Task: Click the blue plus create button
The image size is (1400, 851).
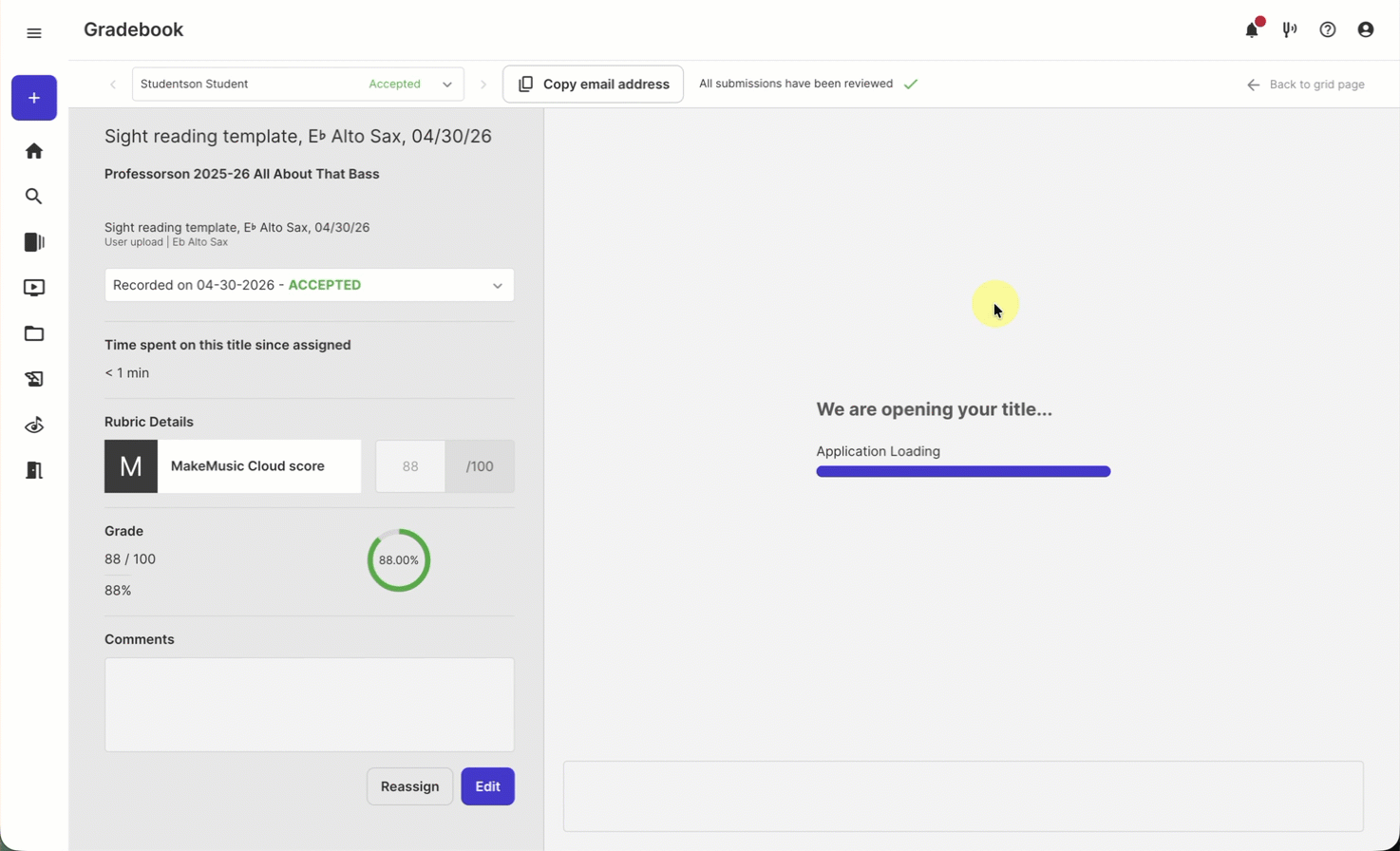Action: [34, 98]
